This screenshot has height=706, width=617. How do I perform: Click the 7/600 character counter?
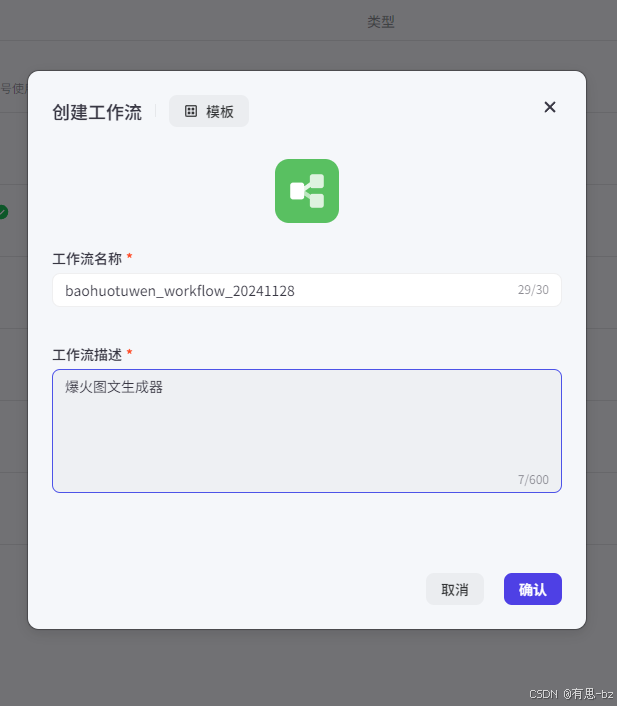(533, 480)
